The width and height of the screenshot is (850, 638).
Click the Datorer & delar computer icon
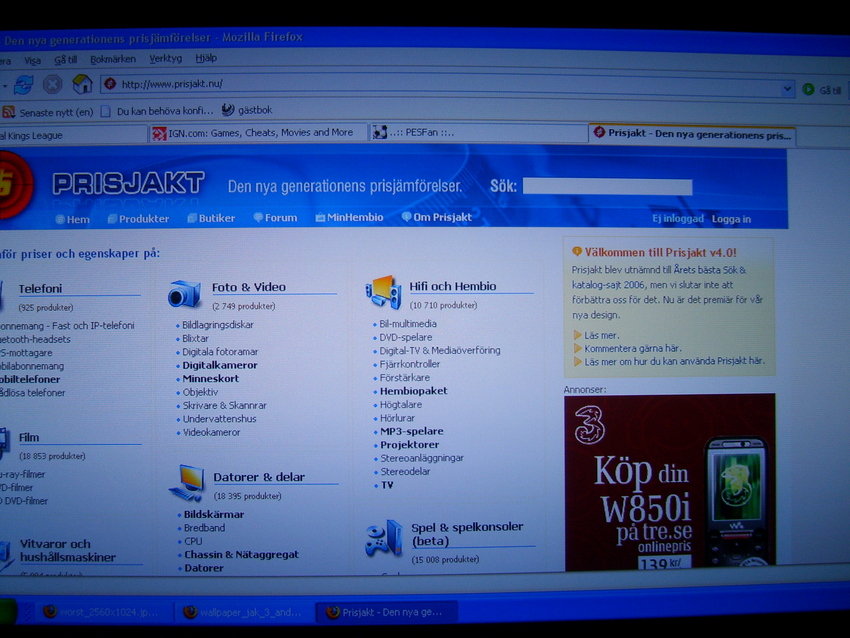(x=187, y=483)
